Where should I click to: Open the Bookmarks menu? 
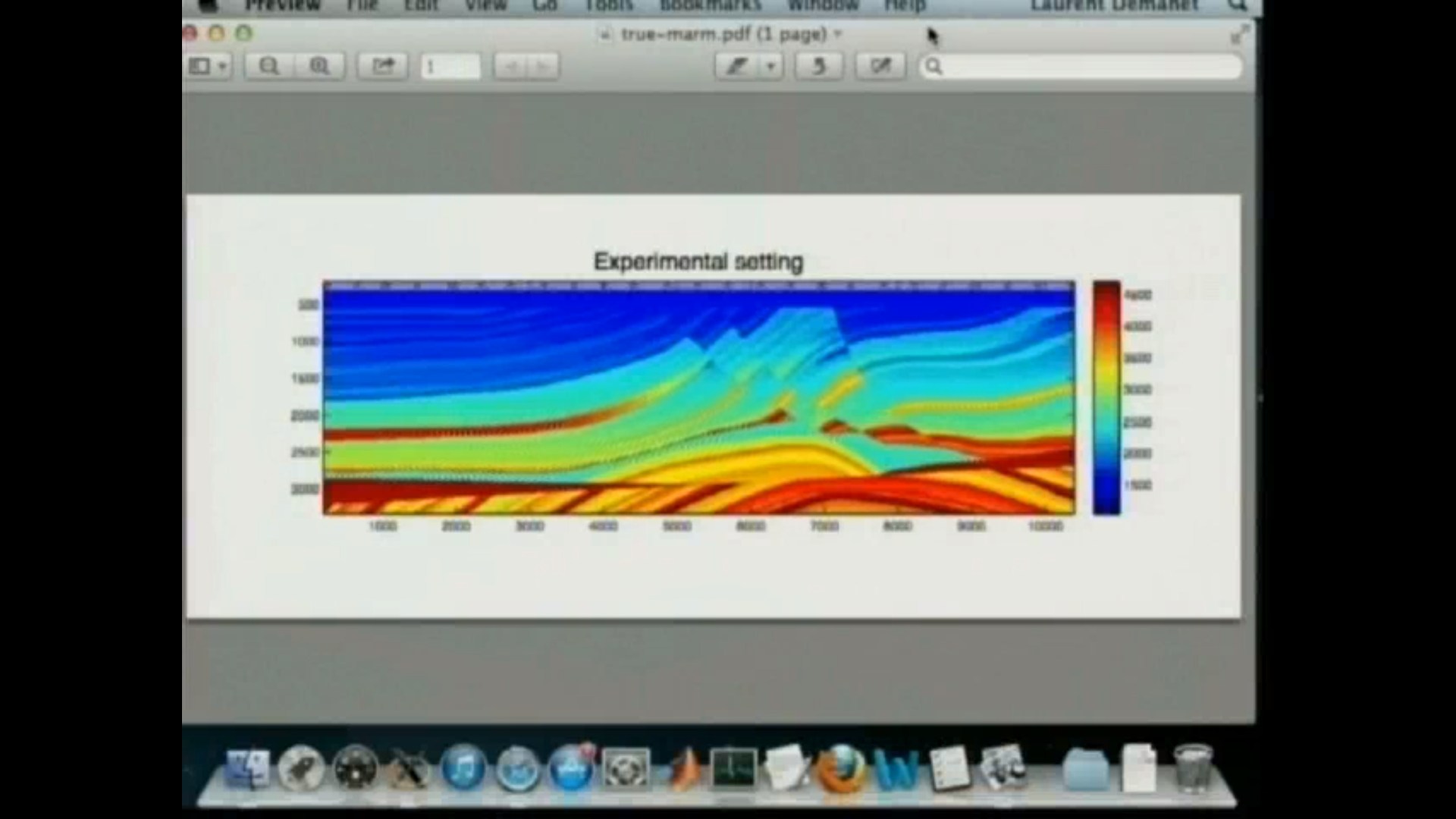(708, 6)
